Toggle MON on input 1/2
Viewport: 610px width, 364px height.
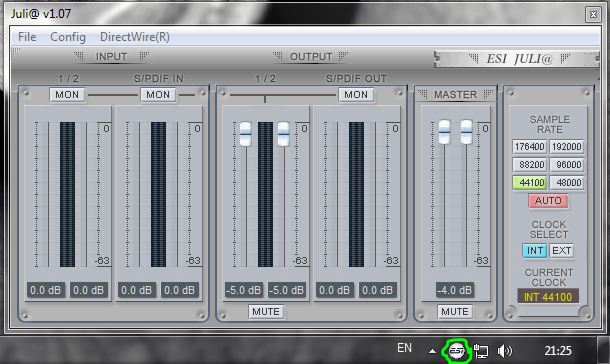67,94
